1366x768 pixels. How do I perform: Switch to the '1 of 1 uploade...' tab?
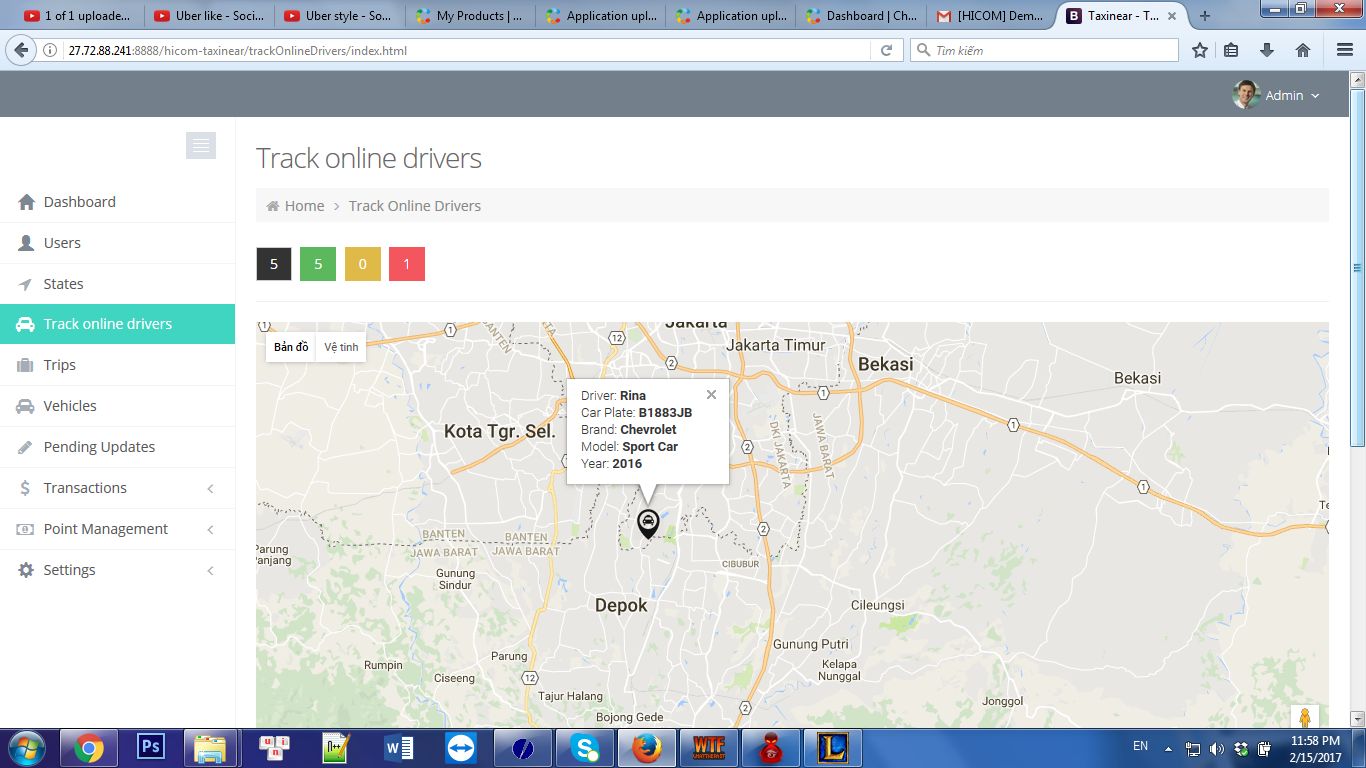(x=78, y=16)
